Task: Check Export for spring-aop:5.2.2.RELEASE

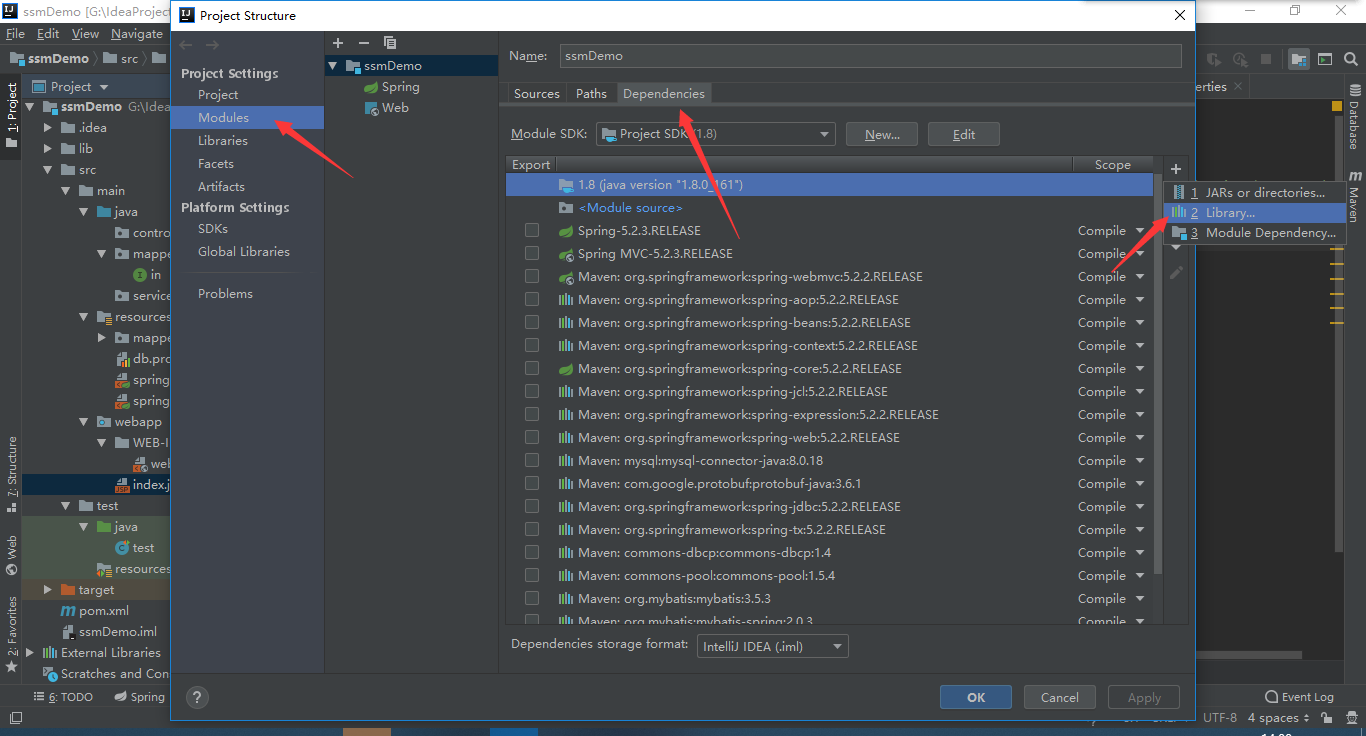Action: tap(532, 300)
